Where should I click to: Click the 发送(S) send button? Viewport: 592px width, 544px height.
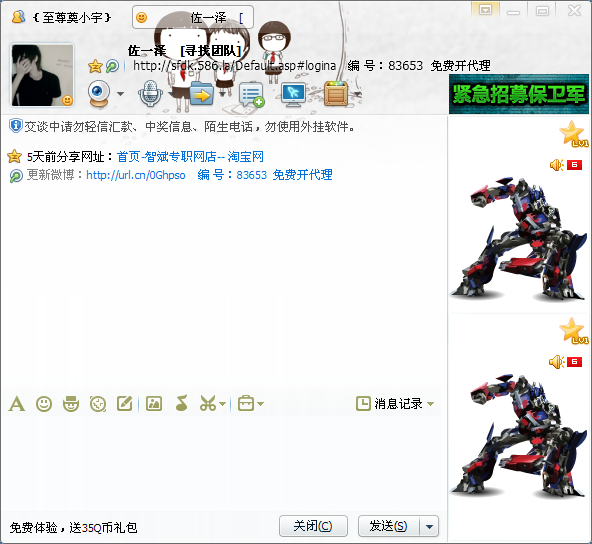pyautogui.click(x=389, y=526)
